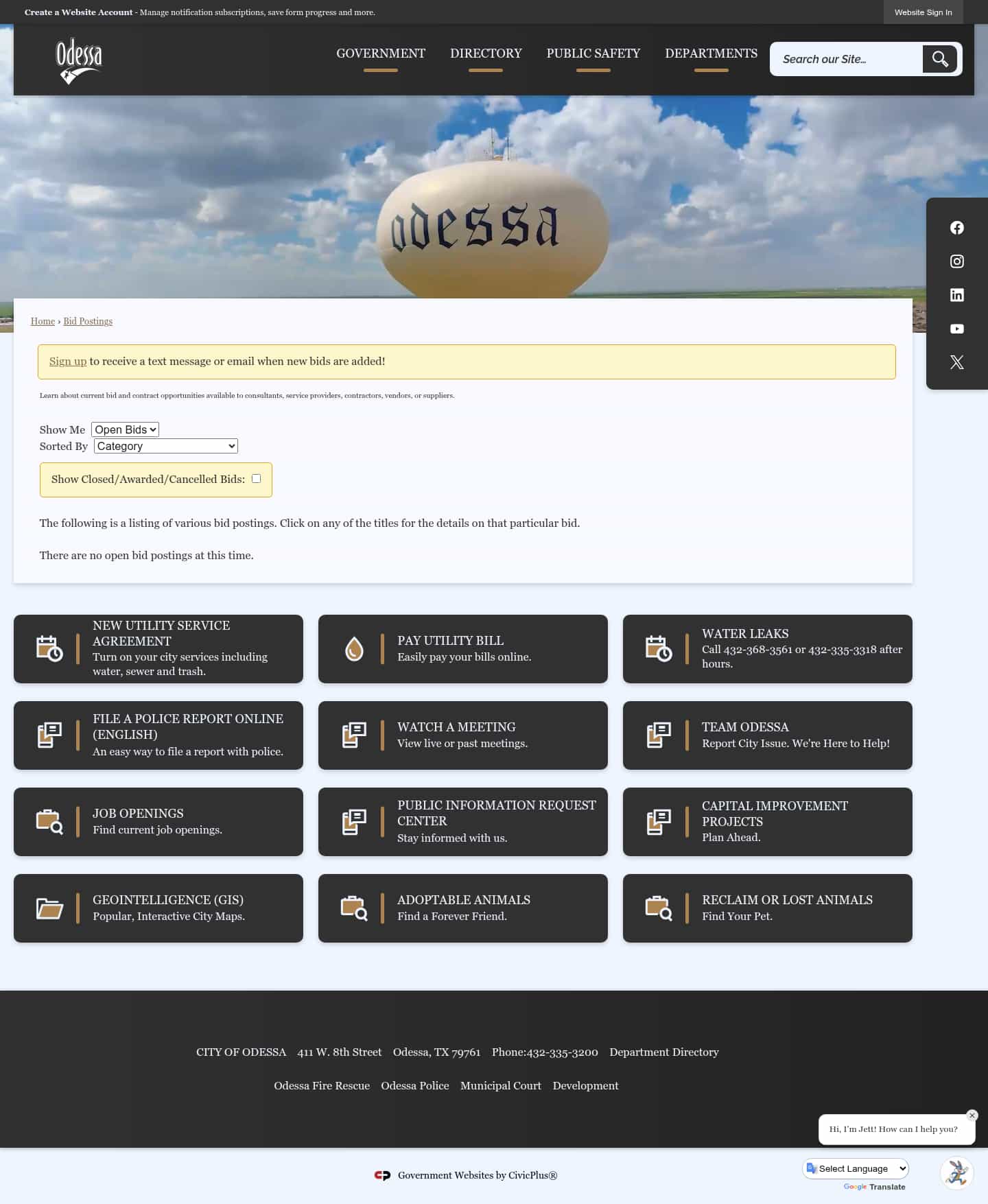Click 'There are no open bid postings' text

146,555
